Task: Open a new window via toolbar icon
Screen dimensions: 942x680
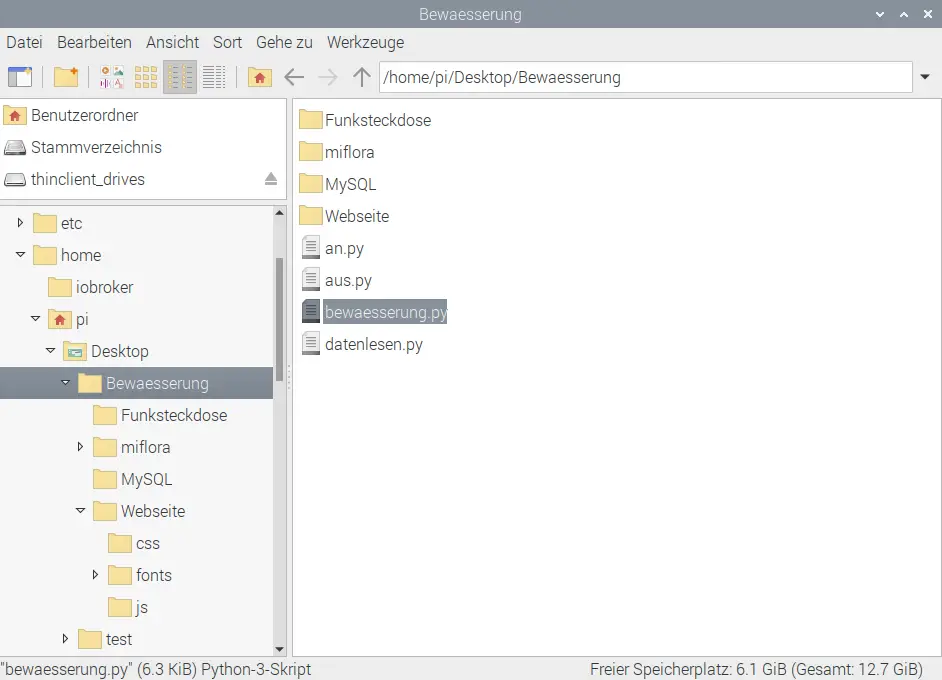Action: (x=20, y=77)
